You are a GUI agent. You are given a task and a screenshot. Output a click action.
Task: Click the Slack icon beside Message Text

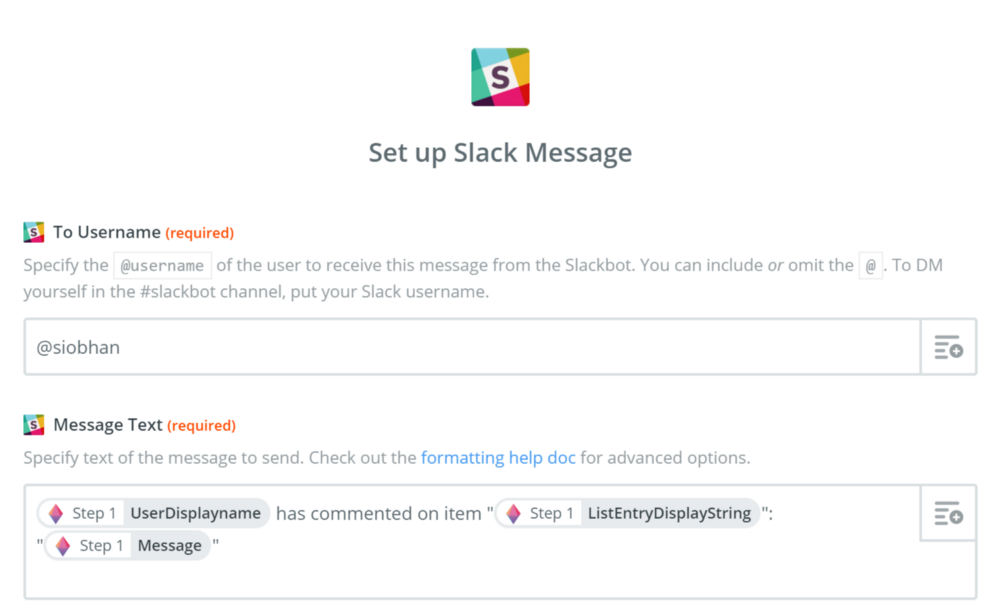tap(34, 425)
